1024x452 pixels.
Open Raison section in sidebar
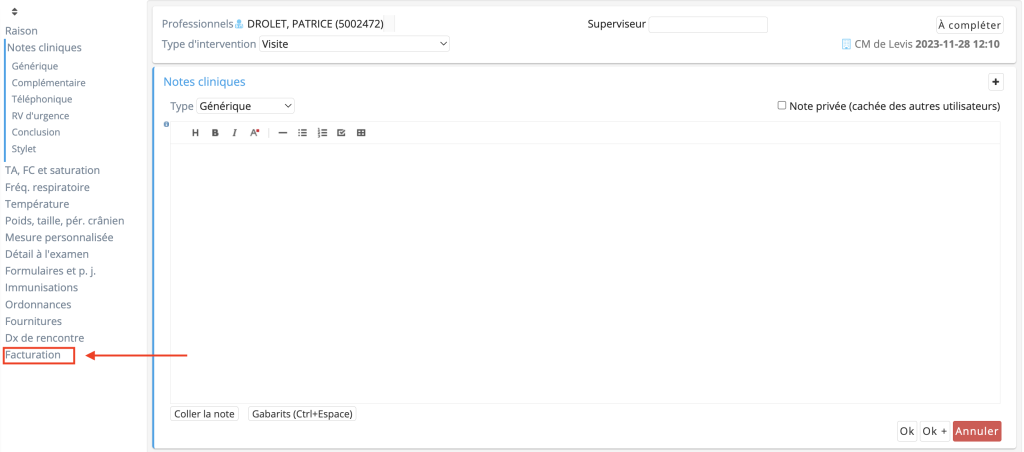point(22,31)
